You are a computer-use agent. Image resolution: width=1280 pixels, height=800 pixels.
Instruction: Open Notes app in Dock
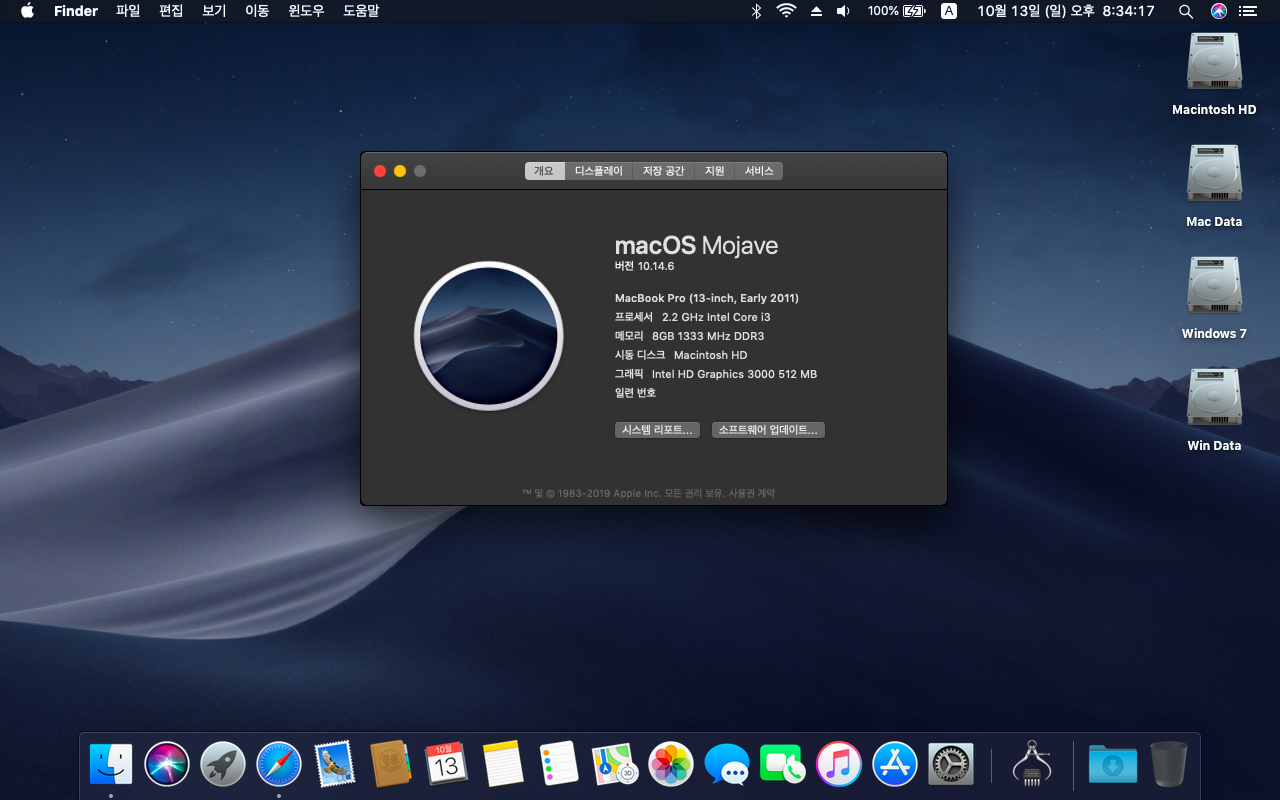pos(503,765)
